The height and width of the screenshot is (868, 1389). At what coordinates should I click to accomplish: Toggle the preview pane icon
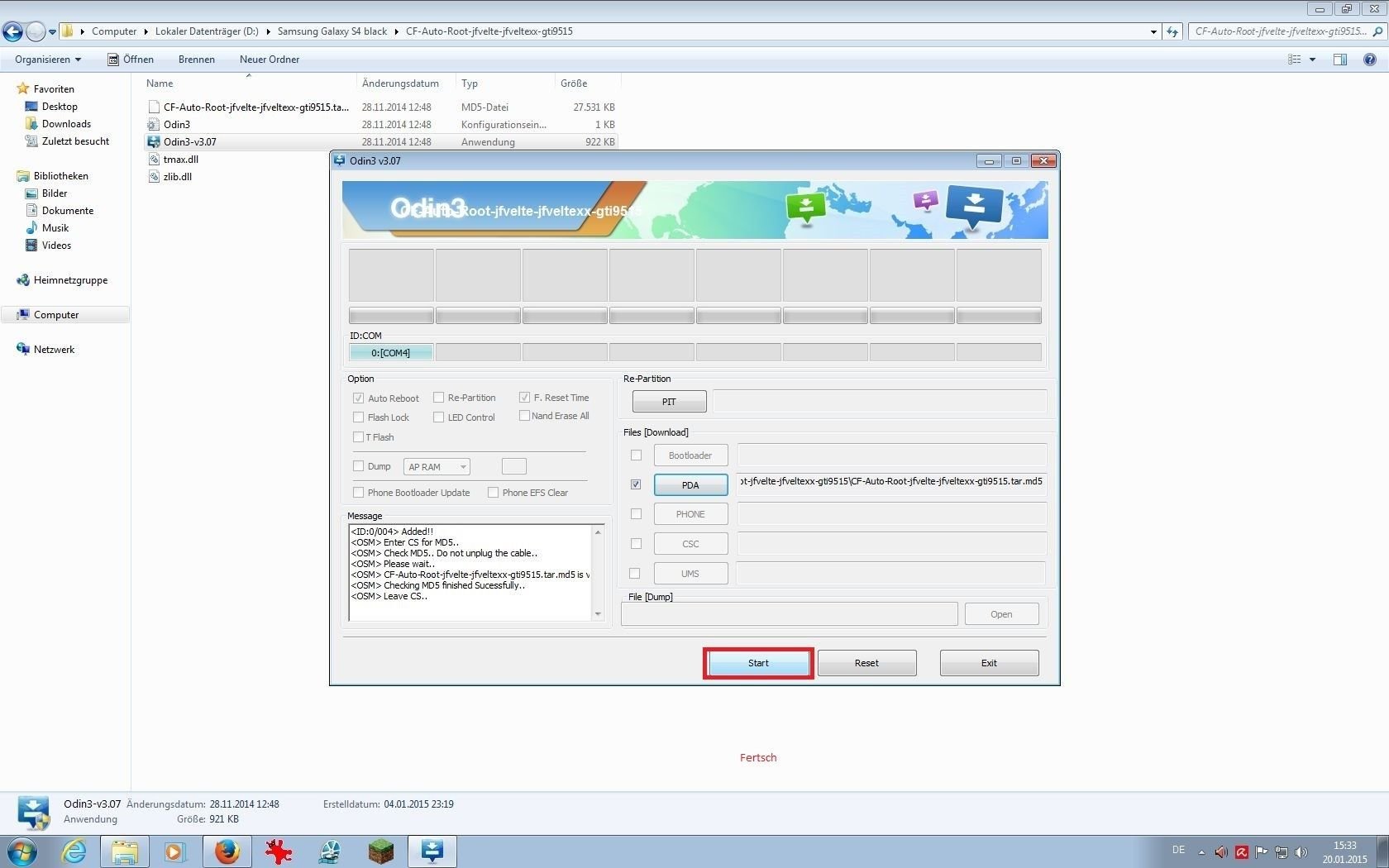[1340, 60]
